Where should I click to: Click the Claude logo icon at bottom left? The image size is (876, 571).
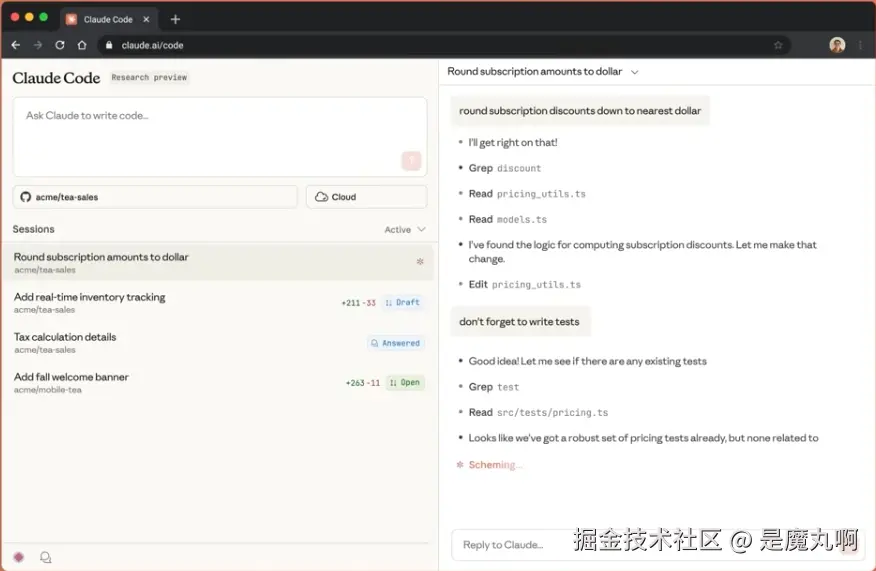click(x=18, y=557)
